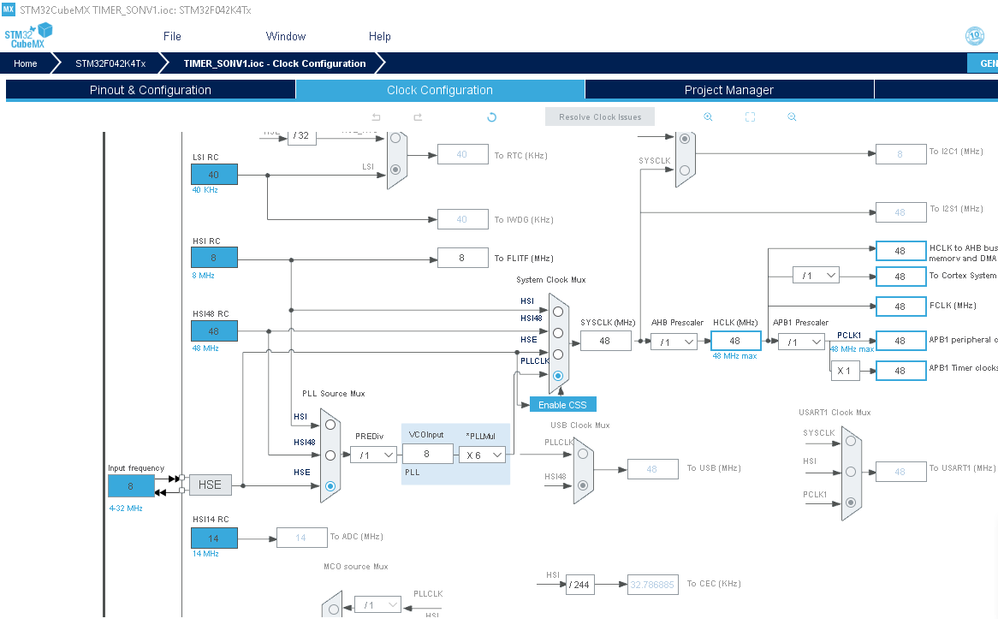Image resolution: width=998 pixels, height=619 pixels.
Task: Select PCLK1 in the USART1 Clock Mux
Action: click(x=850, y=503)
